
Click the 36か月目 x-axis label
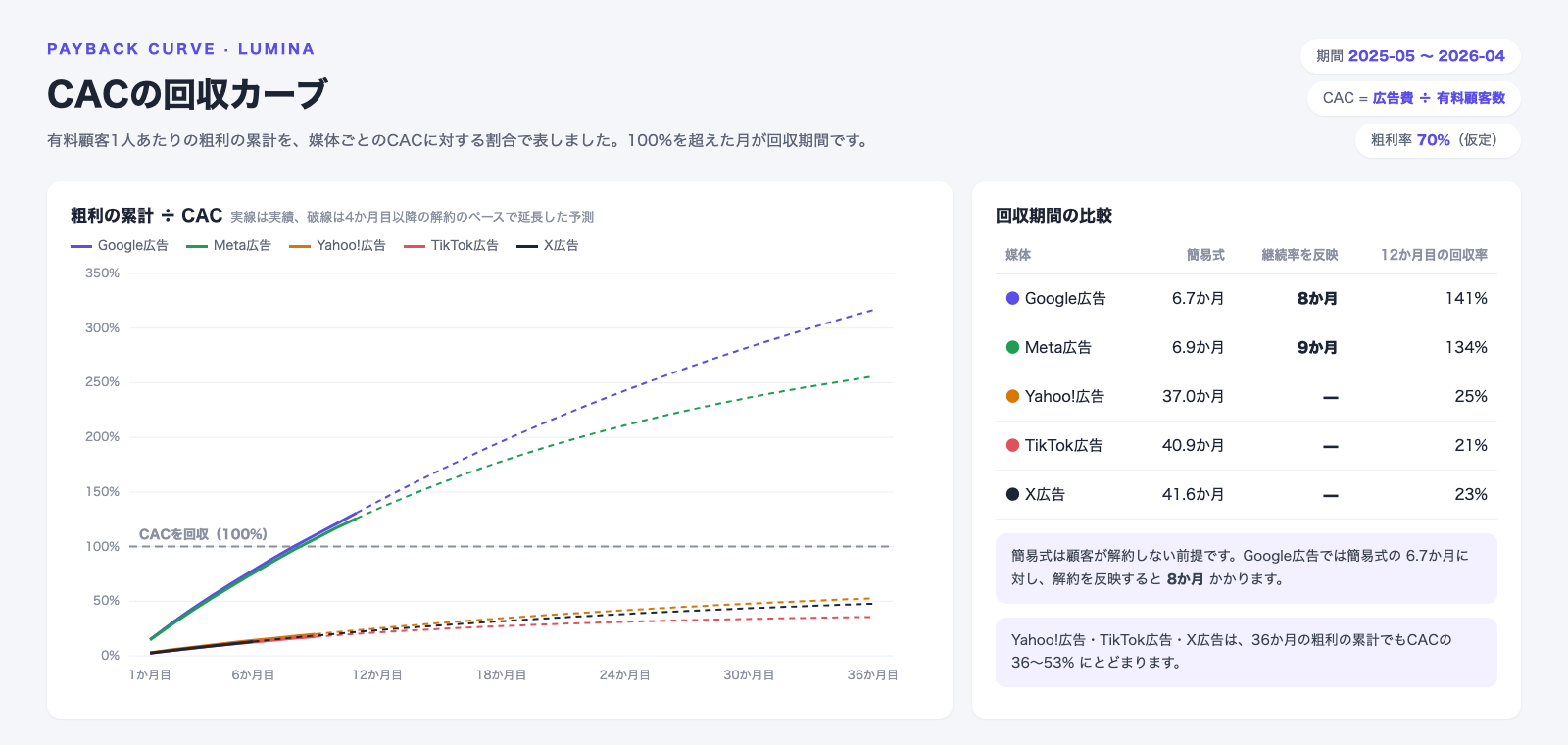pos(872,675)
